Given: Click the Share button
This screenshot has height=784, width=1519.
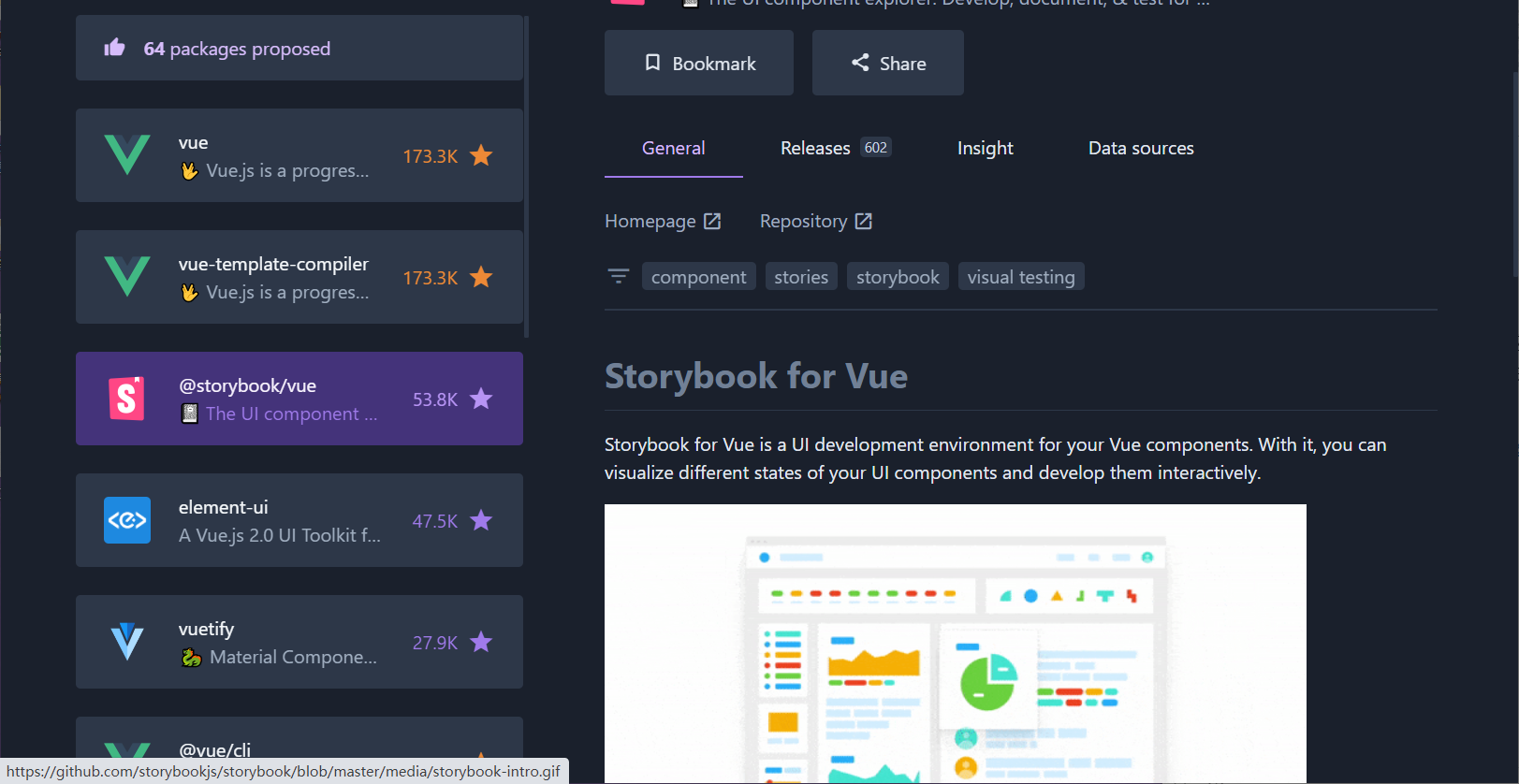Looking at the screenshot, I should tap(888, 63).
